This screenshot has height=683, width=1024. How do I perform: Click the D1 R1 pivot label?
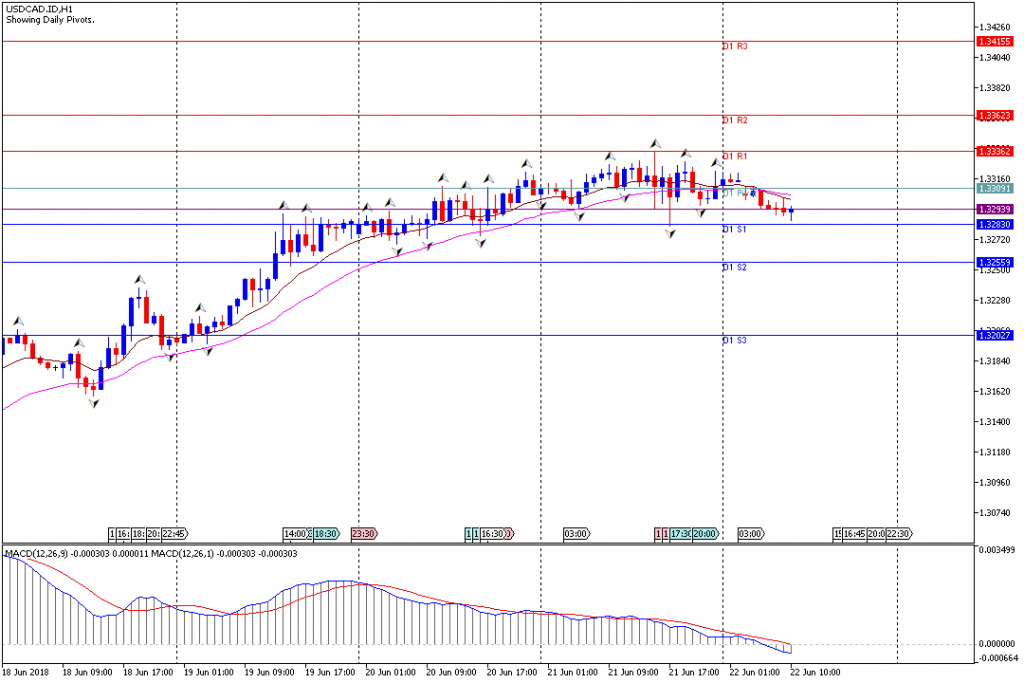(735, 156)
